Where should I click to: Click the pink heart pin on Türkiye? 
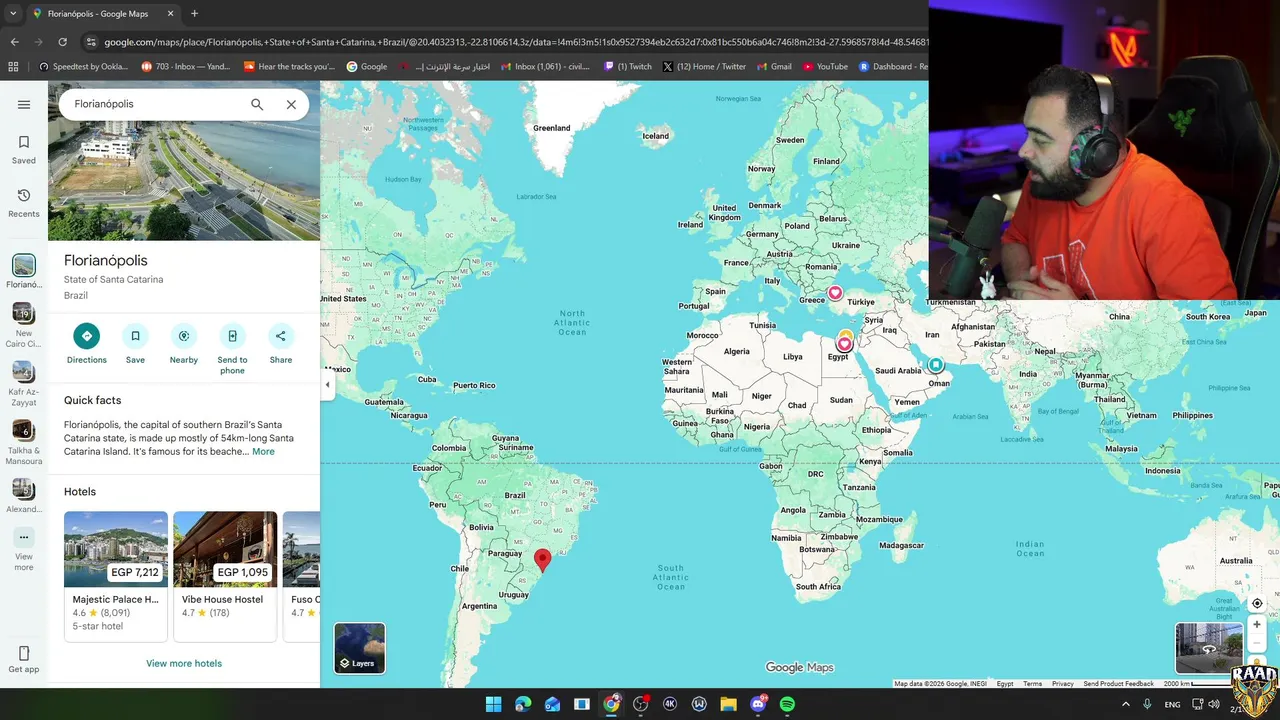835,293
